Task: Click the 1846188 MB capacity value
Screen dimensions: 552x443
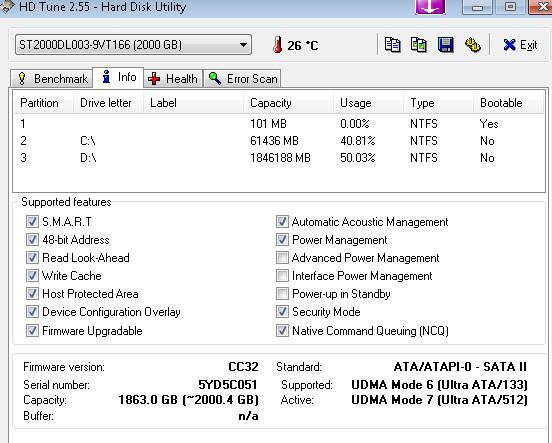Action: 280,158
